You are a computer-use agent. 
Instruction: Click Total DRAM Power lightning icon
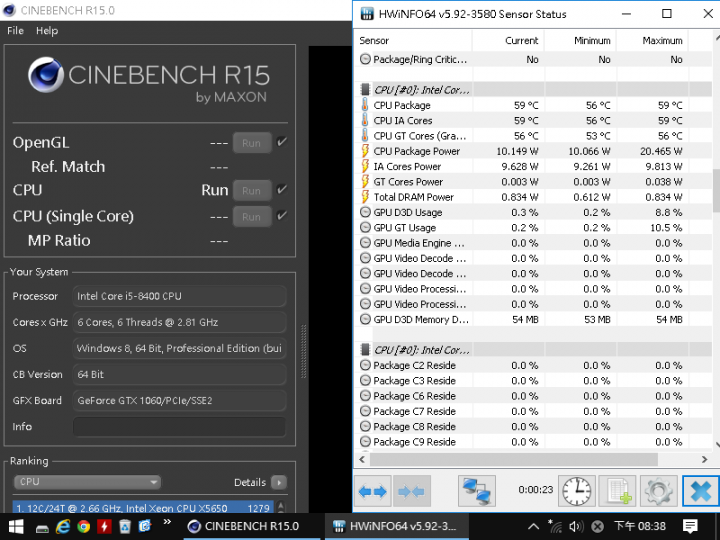pyautogui.click(x=365, y=197)
